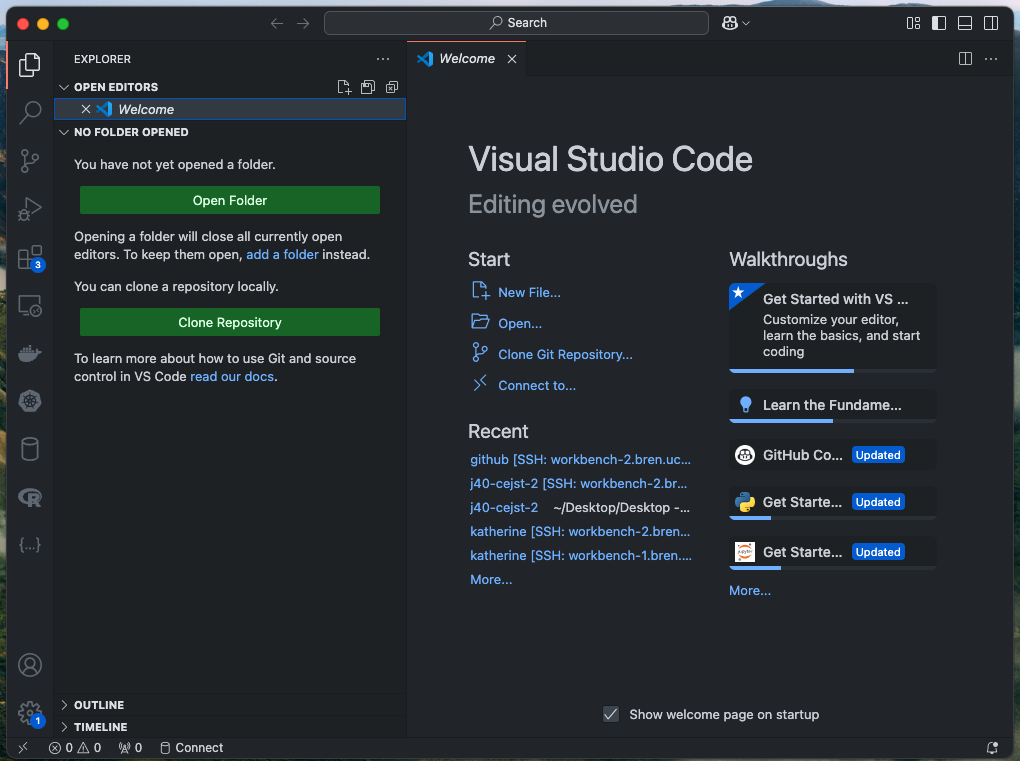Toggle the Primary Side Bar
Image resolution: width=1020 pixels, height=761 pixels.
[939, 23]
